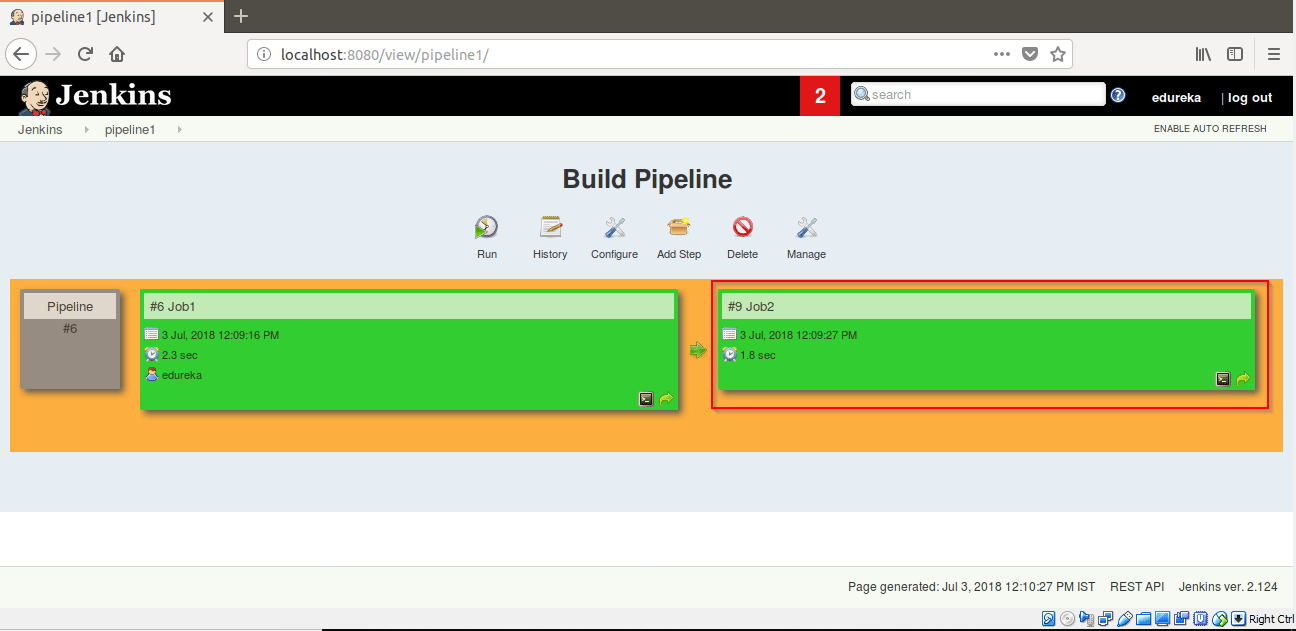Open console output icon on Job1 card

(x=646, y=399)
